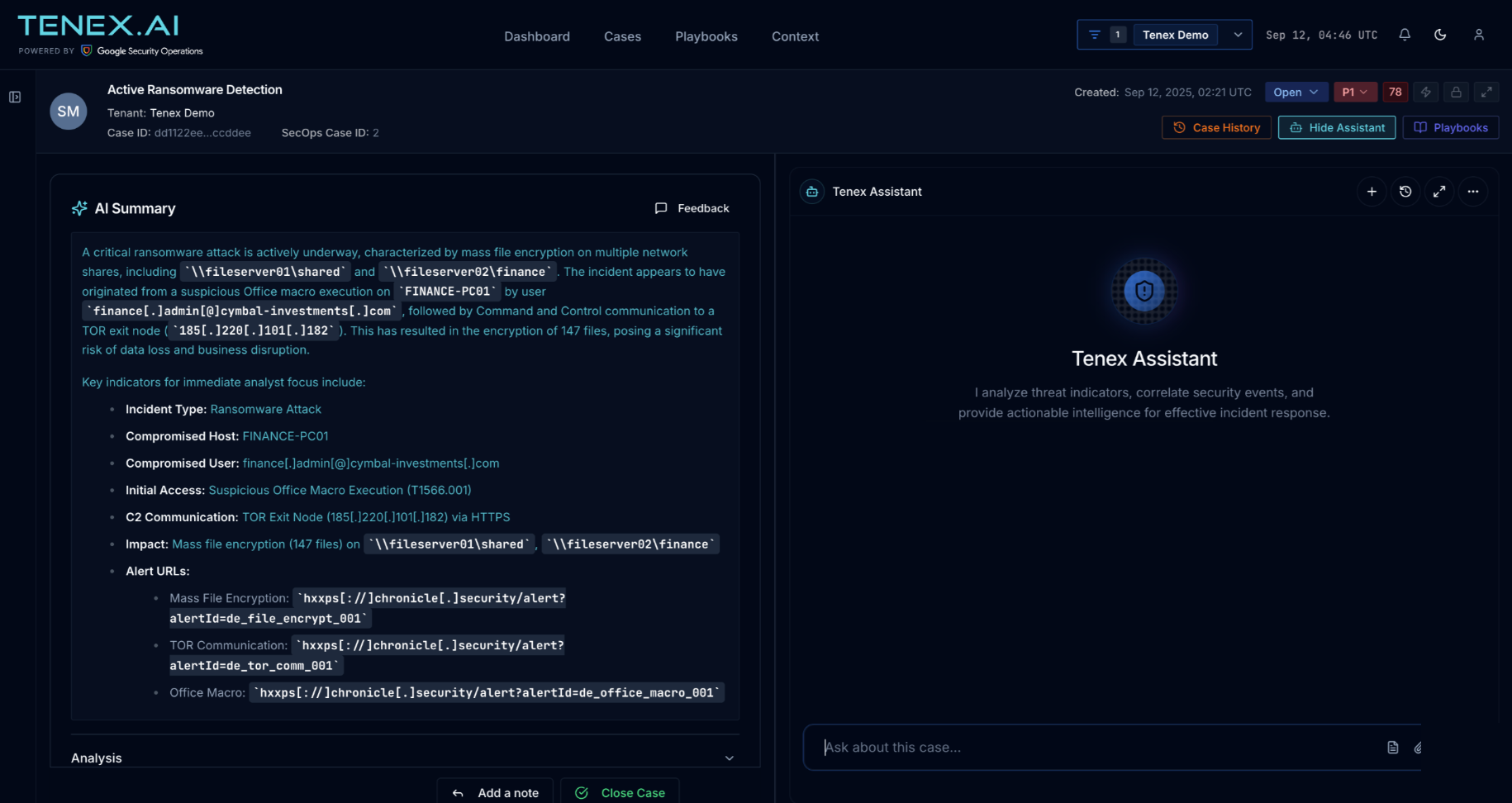Toggle dark mode moon icon
Image resolution: width=1512 pixels, height=803 pixels.
click(x=1440, y=35)
